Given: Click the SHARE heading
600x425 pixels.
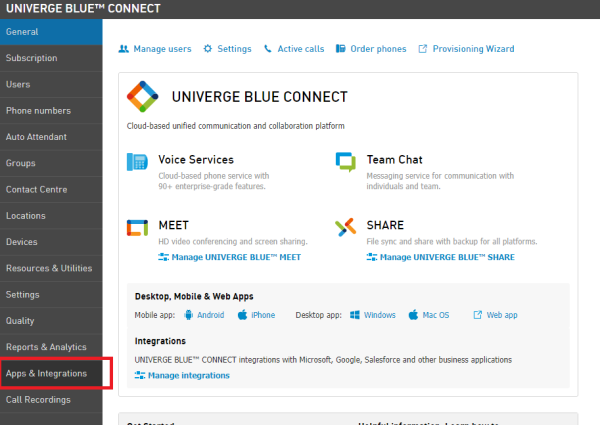Looking at the screenshot, I should pyautogui.click(x=385, y=225).
